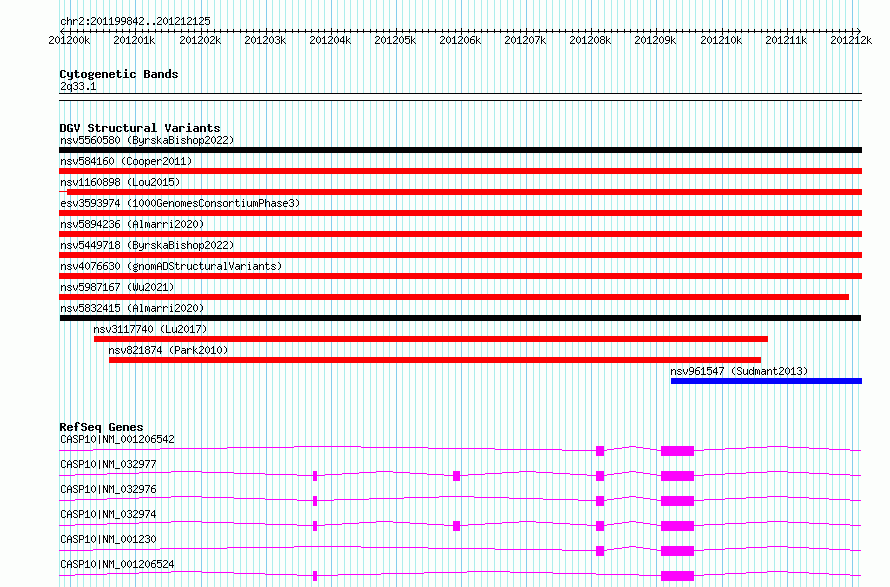Click the 201208k ruler tick label
The width and height of the screenshot is (890, 587).
(x=590, y=40)
